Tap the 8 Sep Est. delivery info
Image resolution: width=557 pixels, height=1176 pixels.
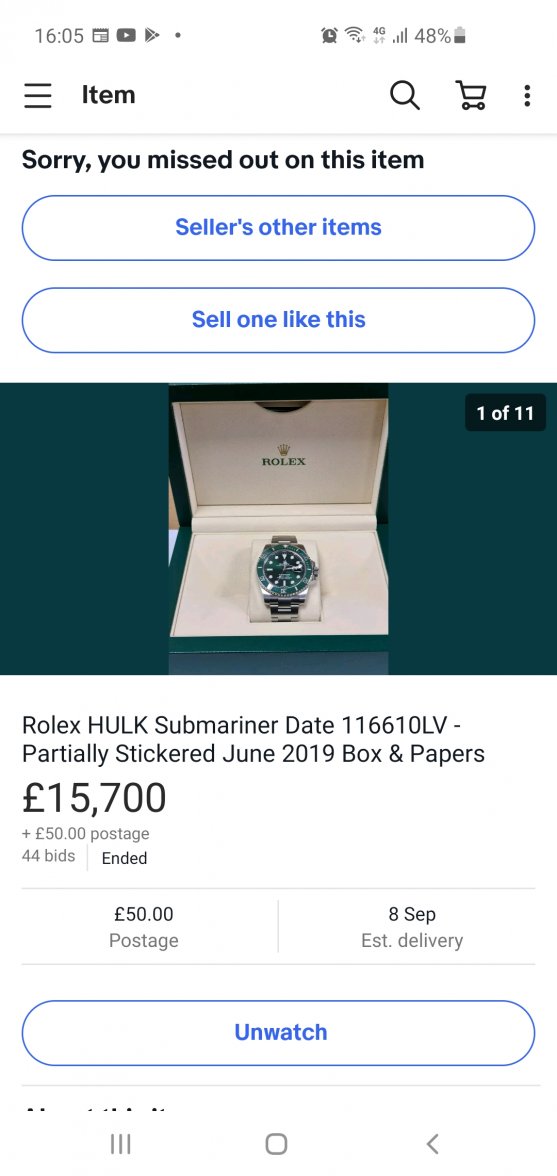tap(412, 927)
